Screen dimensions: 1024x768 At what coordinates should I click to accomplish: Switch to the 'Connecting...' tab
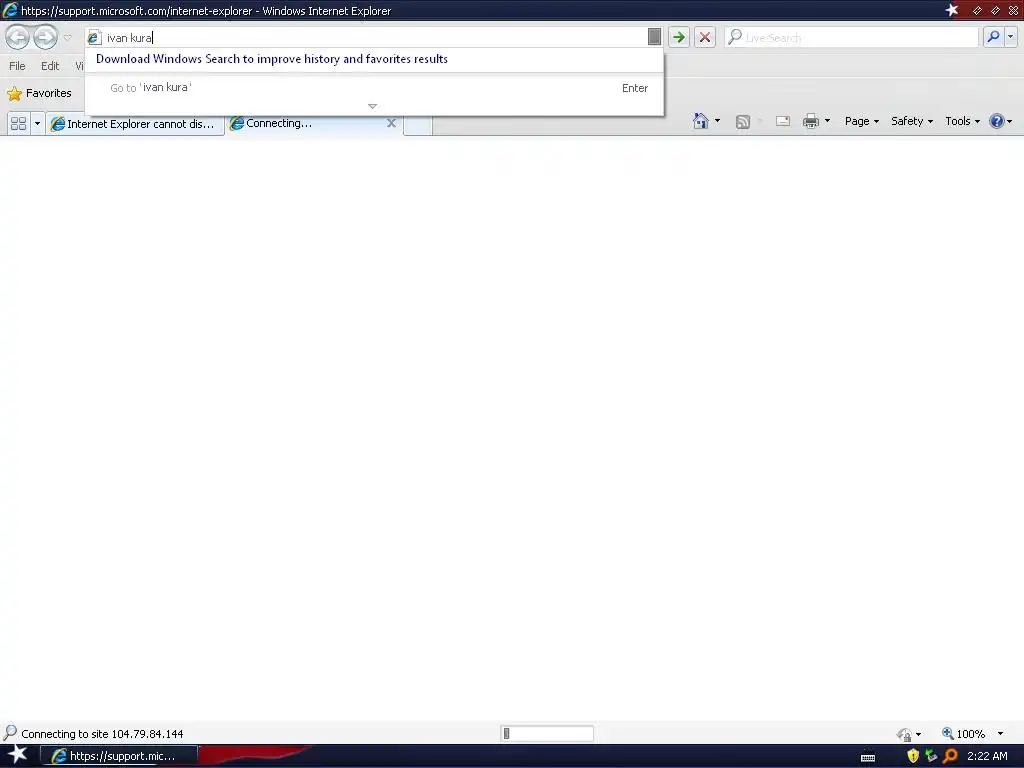click(x=306, y=123)
